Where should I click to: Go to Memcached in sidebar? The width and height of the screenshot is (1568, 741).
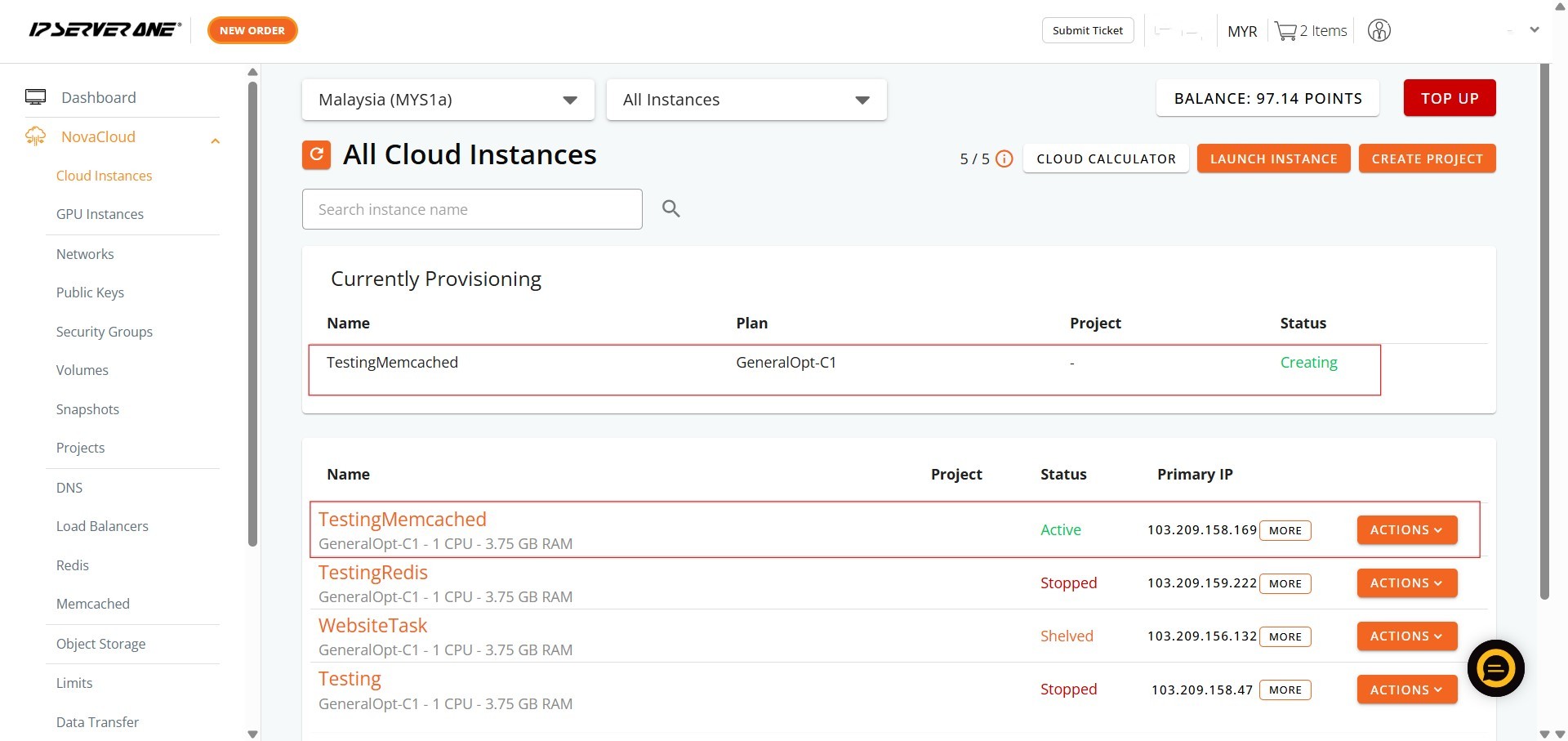point(92,604)
